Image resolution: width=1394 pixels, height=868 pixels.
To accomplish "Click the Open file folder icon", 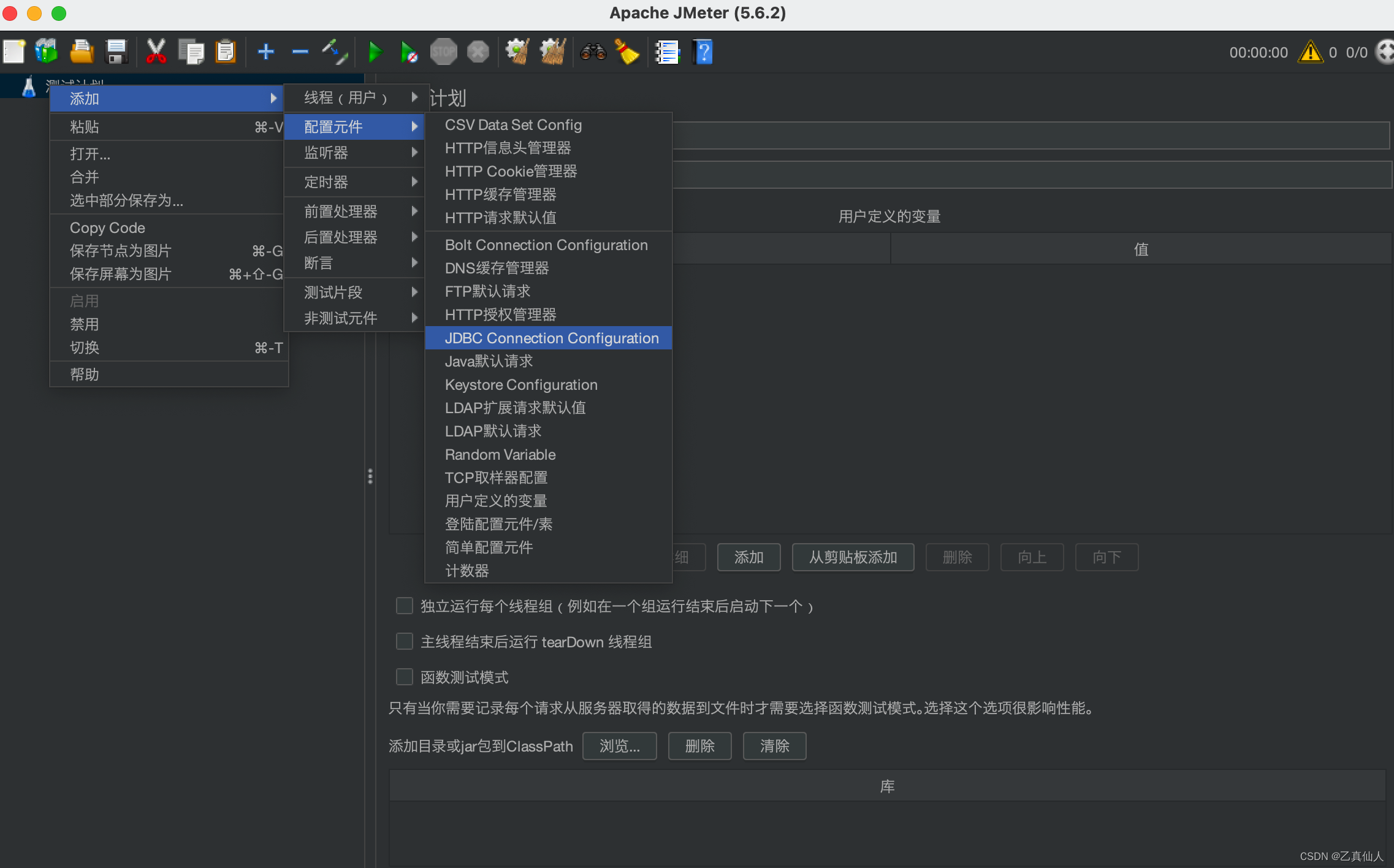I will point(82,52).
